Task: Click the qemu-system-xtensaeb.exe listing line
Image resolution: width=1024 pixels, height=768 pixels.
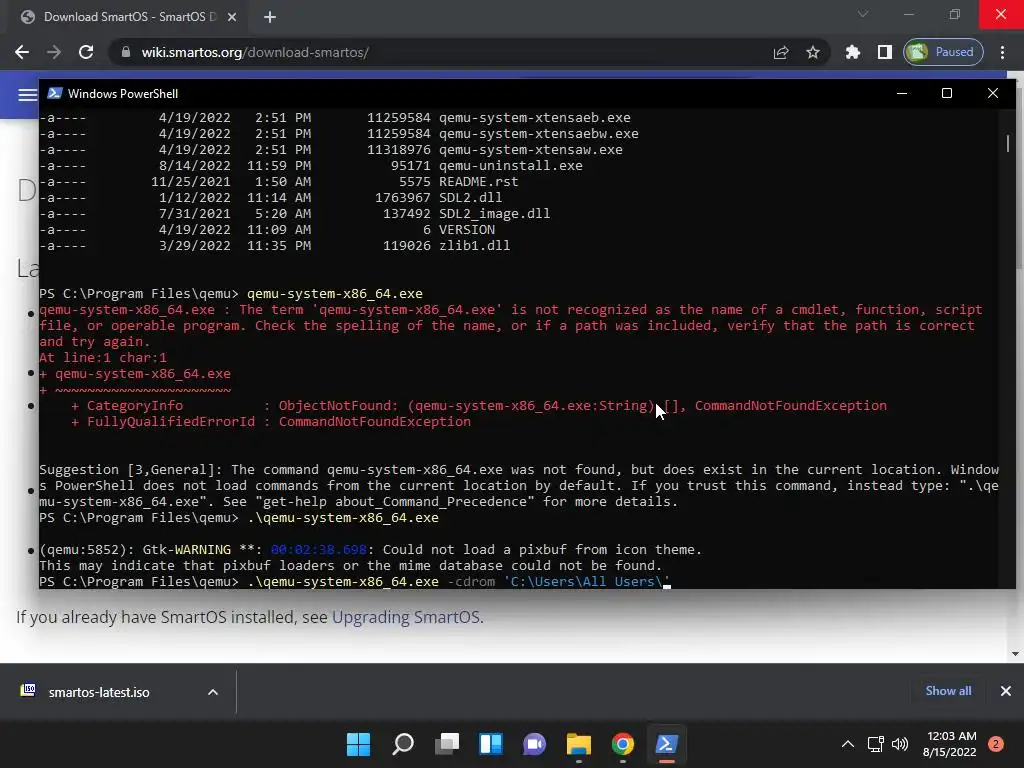Action: point(335,118)
